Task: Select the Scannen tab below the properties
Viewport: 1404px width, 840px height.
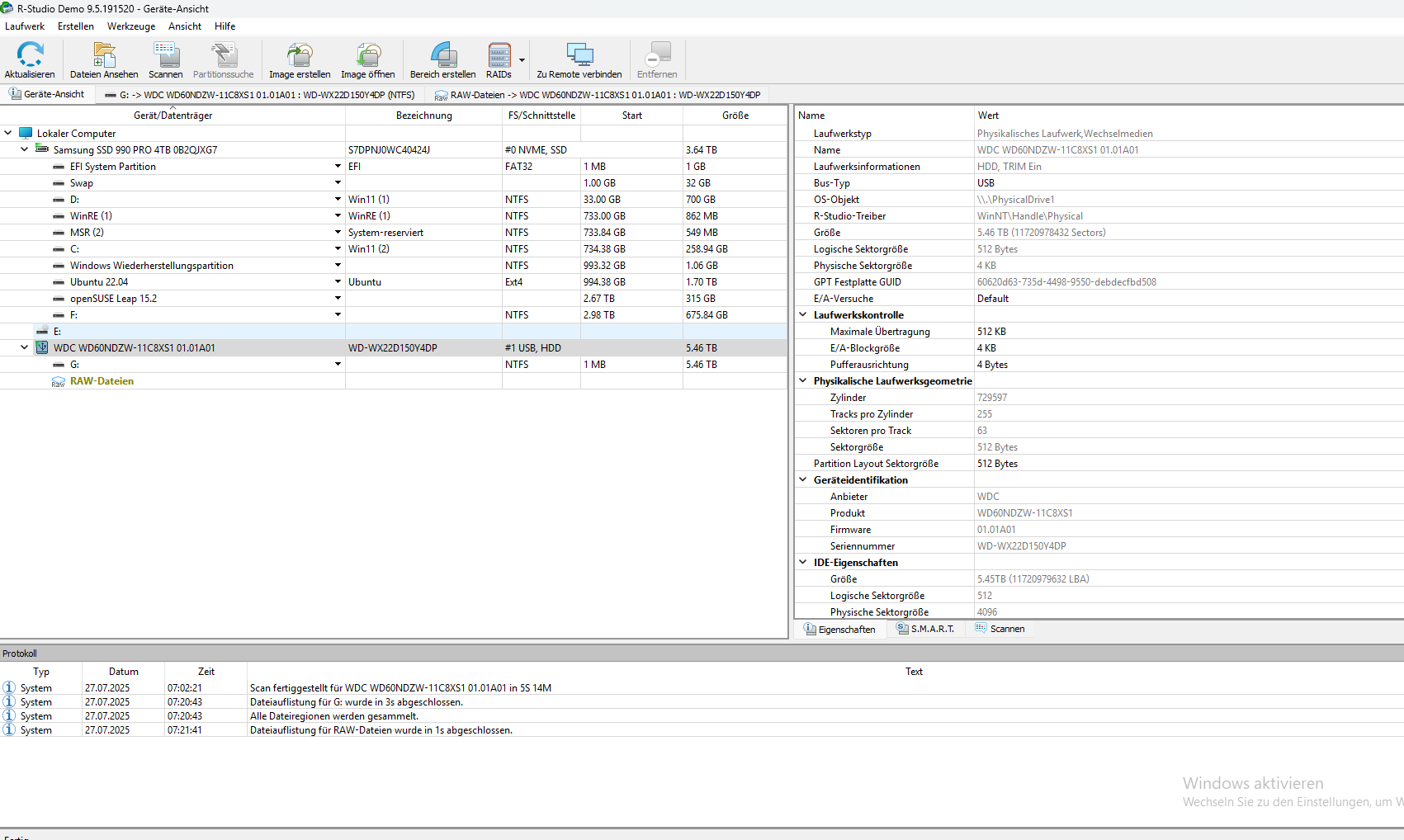Action: [1000, 629]
